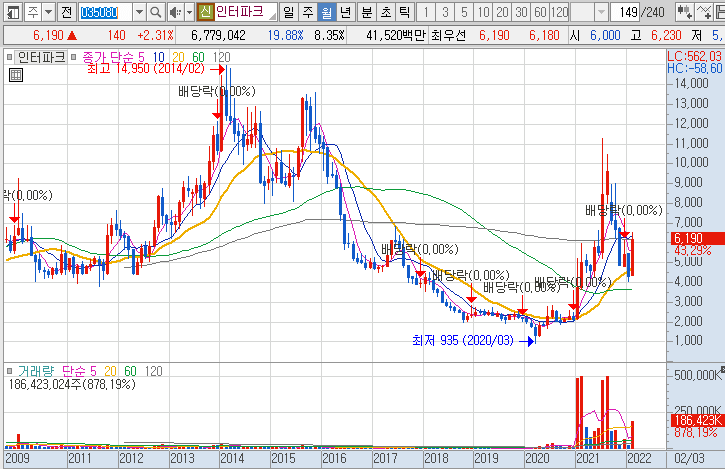The width and height of the screenshot is (725, 469).
Task: Click the LC:562.03 indicator text
Action: click(x=694, y=56)
